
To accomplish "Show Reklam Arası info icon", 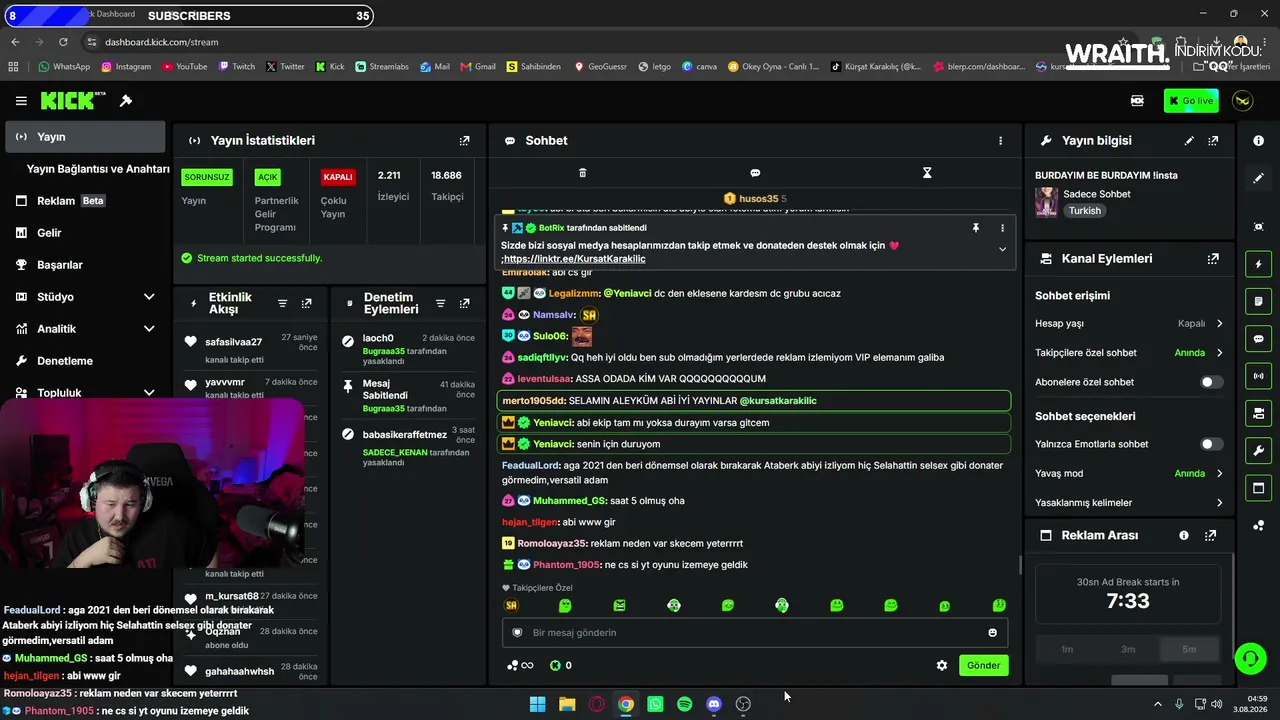I will click(x=1184, y=536).
